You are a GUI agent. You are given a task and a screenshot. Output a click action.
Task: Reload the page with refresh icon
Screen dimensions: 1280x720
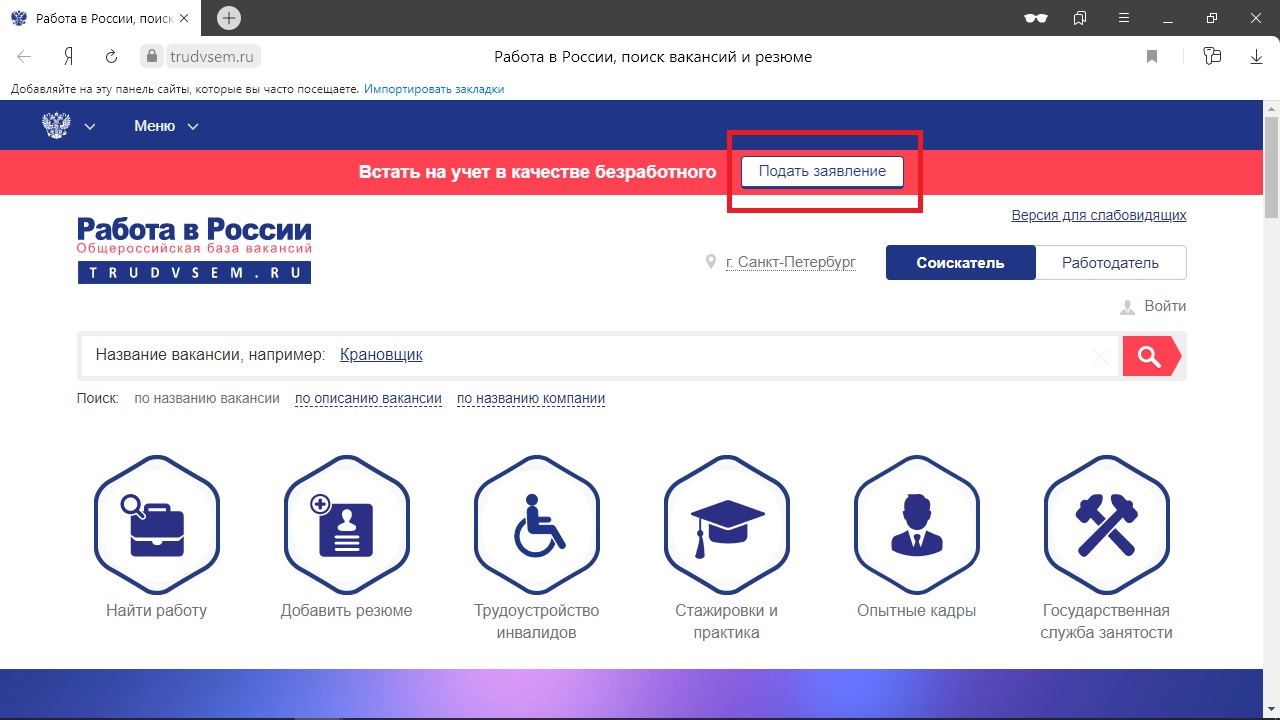(x=112, y=57)
